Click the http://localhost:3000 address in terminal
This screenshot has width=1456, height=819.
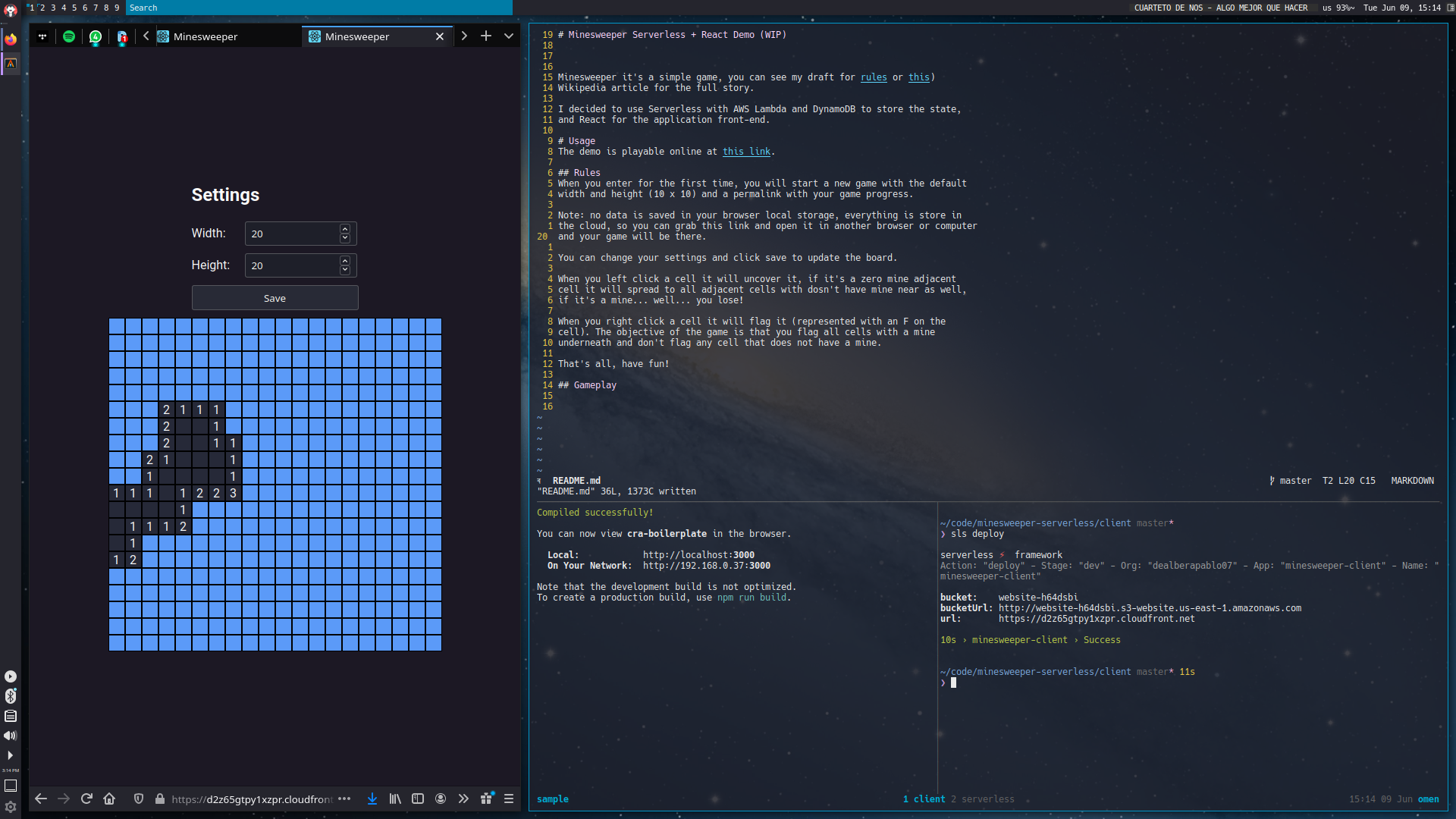(698, 555)
